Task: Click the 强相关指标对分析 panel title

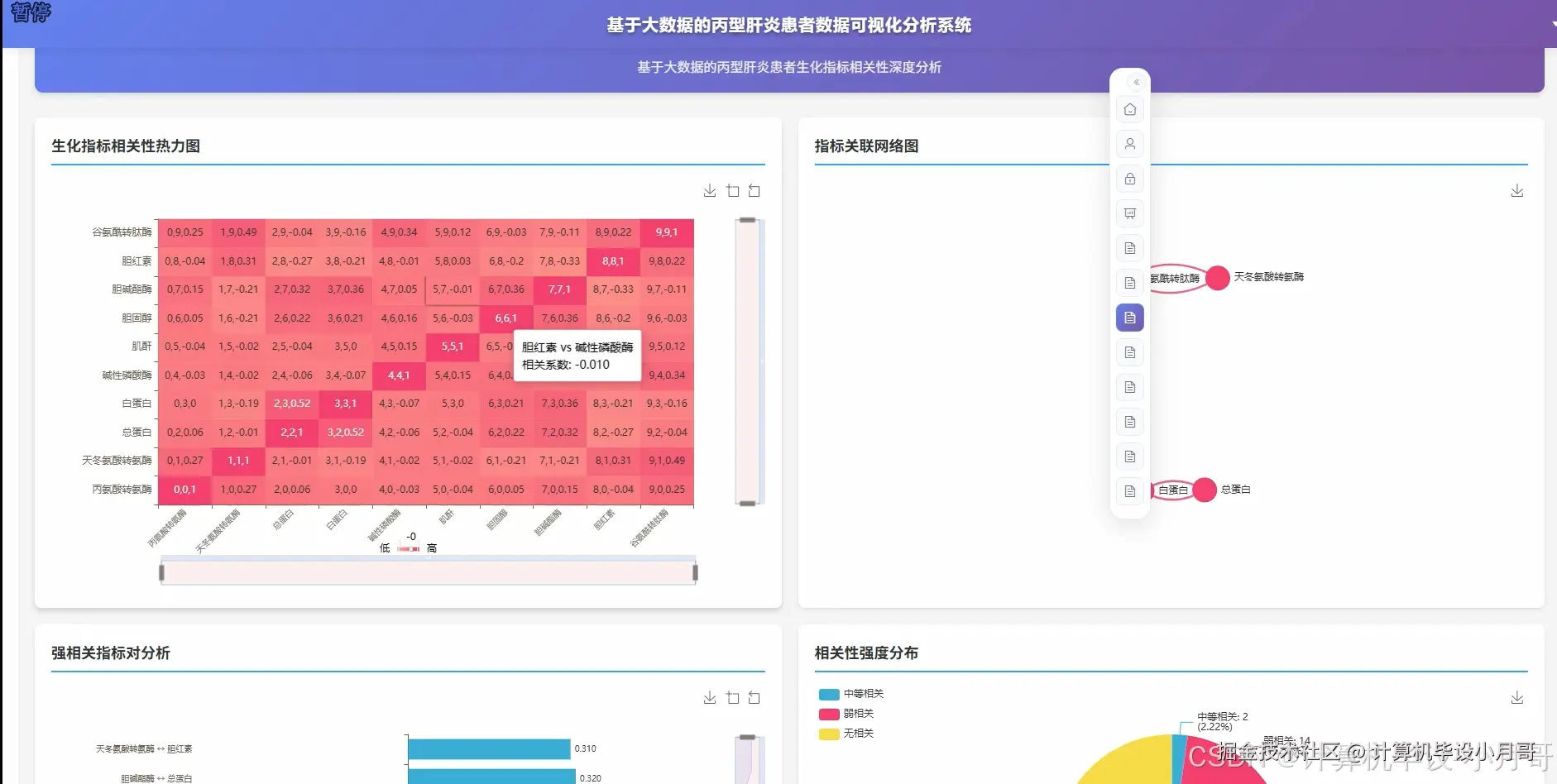Action: 111,653
